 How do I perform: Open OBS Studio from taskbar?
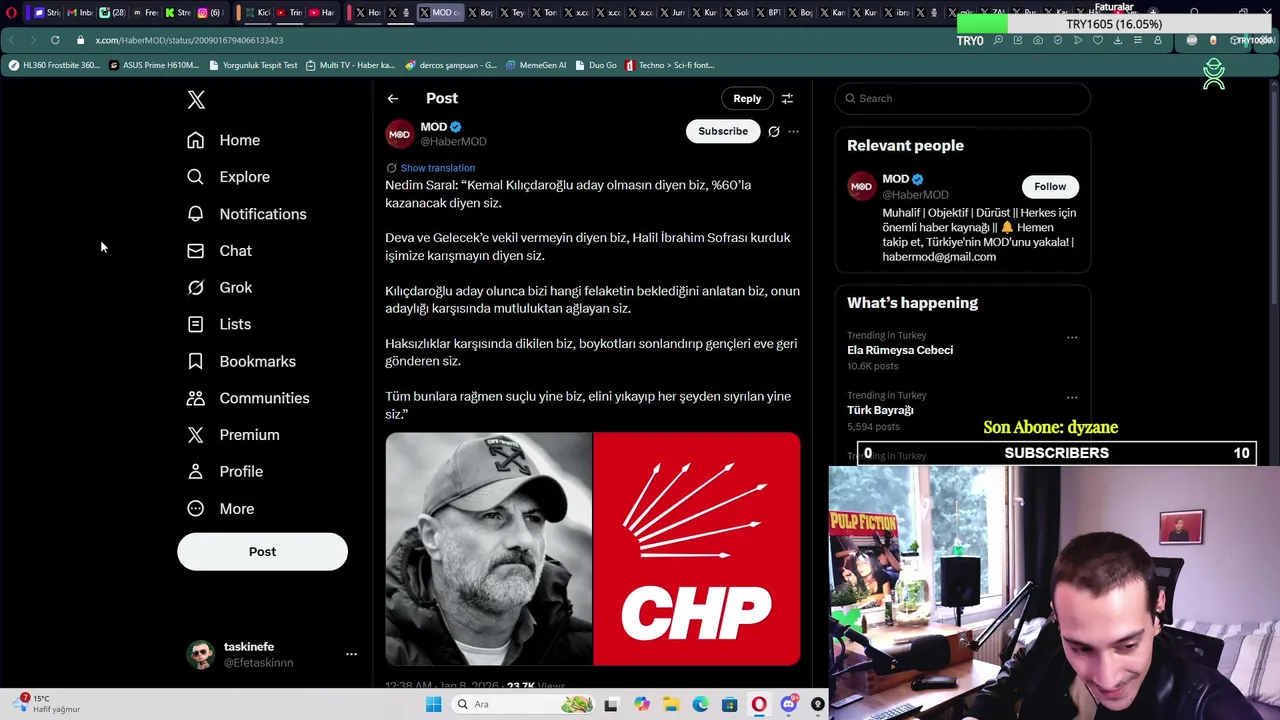[x=818, y=704]
